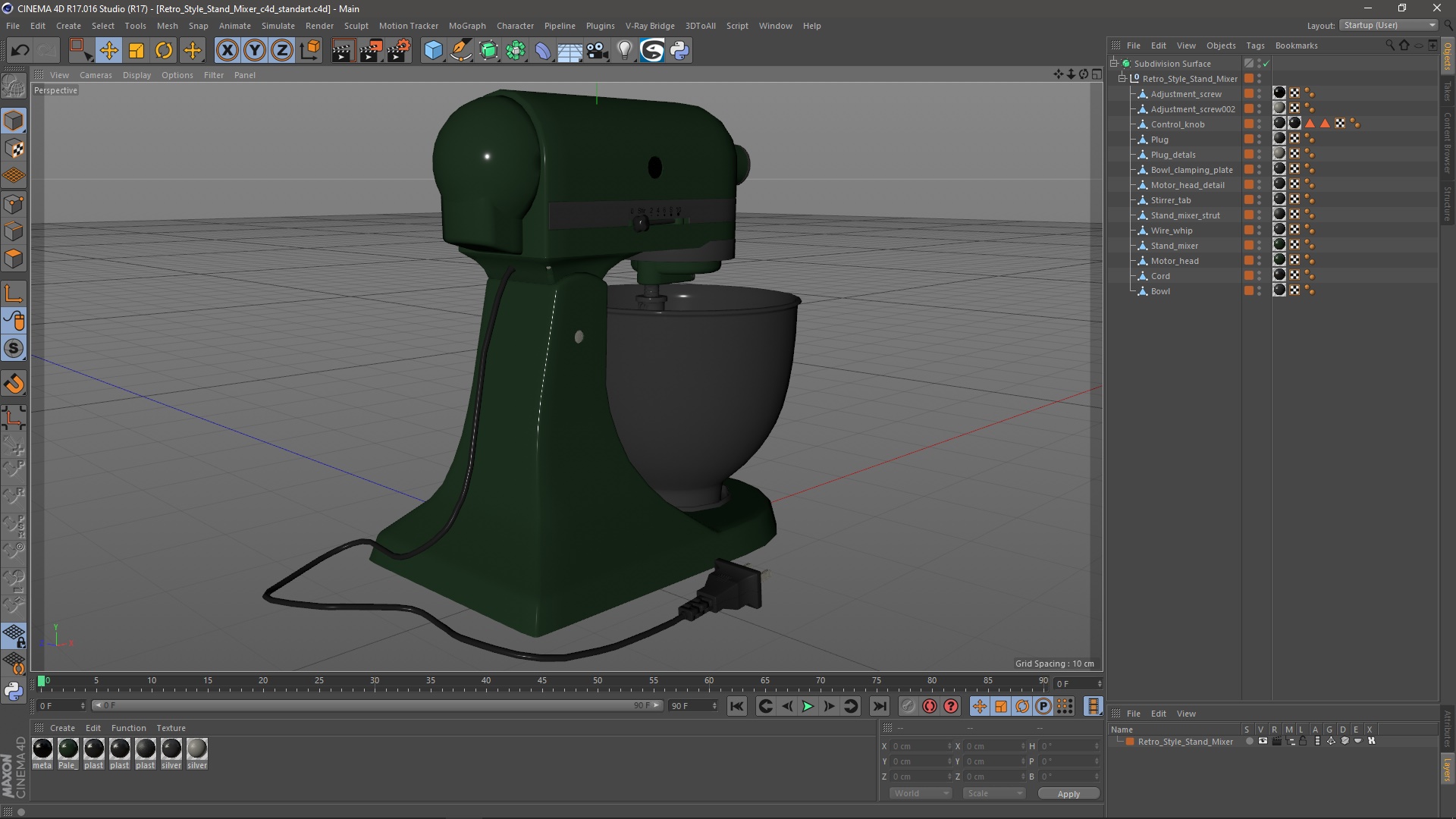Open Material Manager Texture menu
The height and width of the screenshot is (819, 1456).
tap(171, 728)
